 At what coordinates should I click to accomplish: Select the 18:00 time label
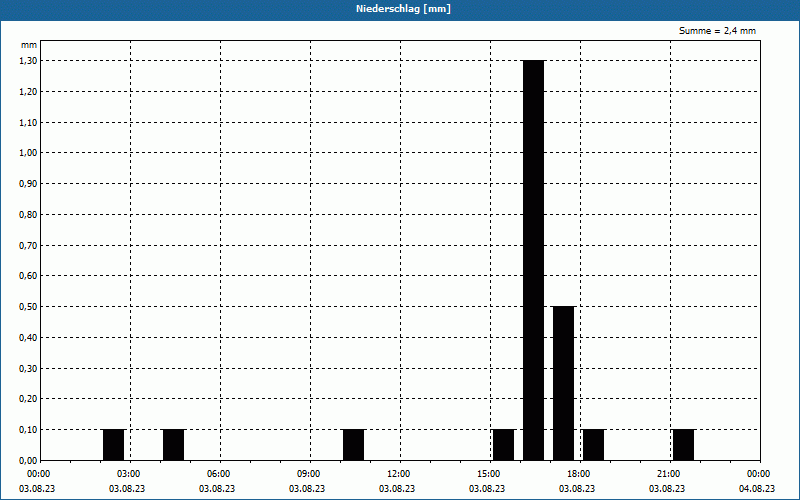(x=579, y=474)
